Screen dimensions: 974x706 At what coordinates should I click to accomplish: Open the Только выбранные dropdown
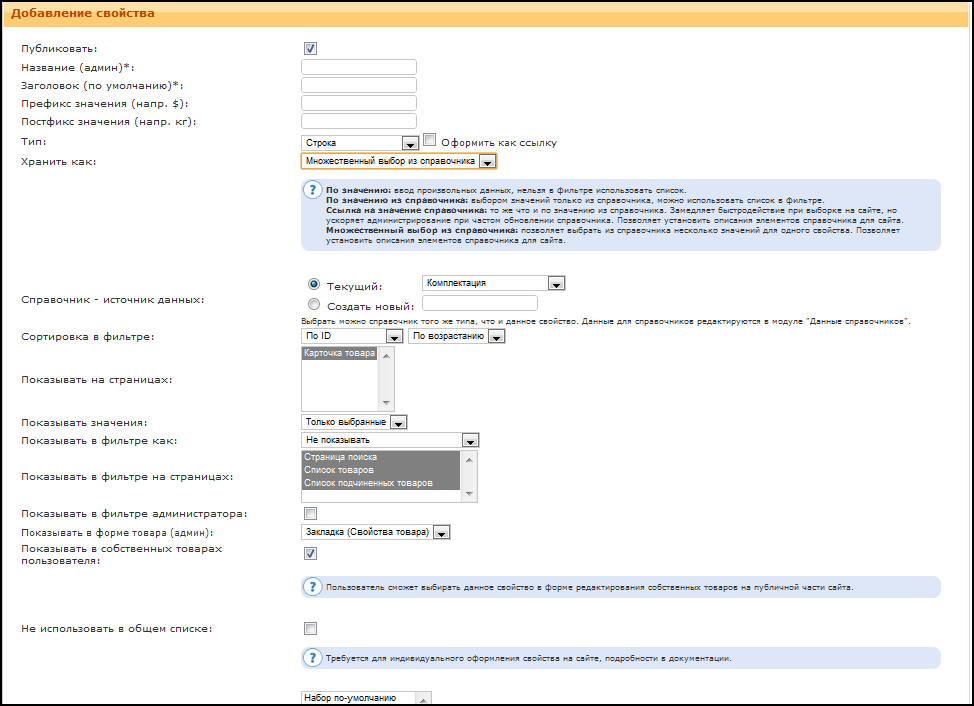pos(354,422)
